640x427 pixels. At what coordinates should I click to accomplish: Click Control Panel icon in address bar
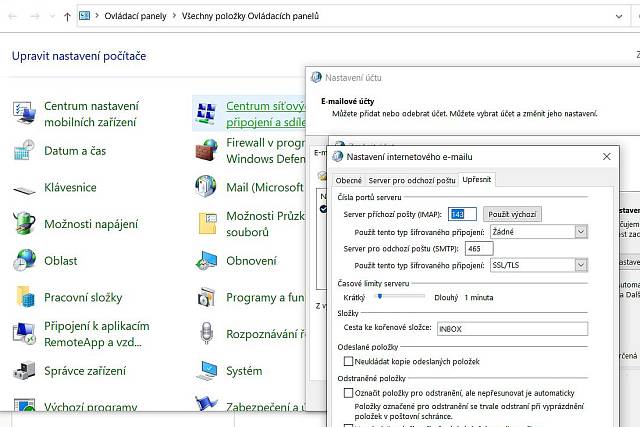[x=84, y=16]
